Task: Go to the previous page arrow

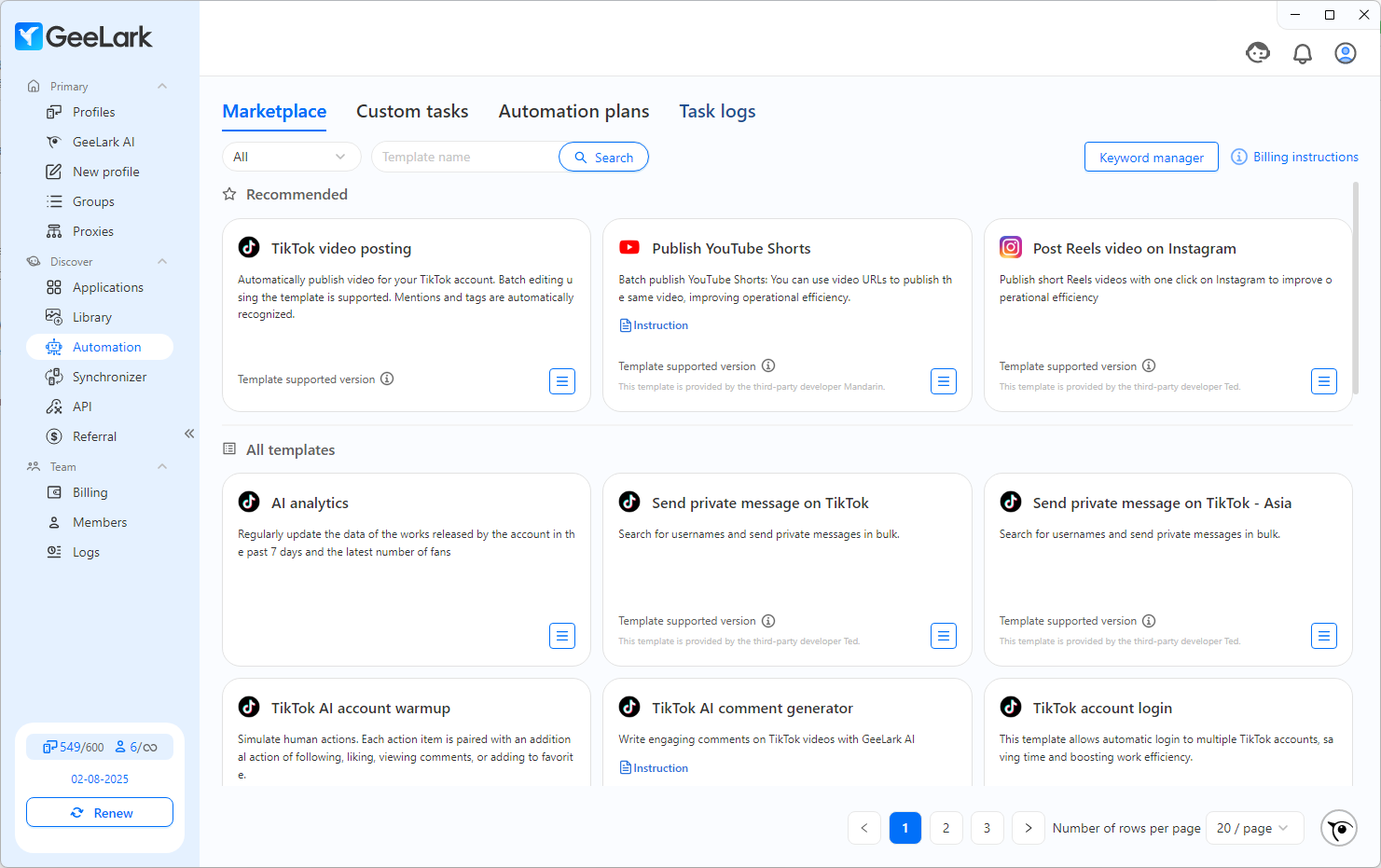Action: pos(863,828)
